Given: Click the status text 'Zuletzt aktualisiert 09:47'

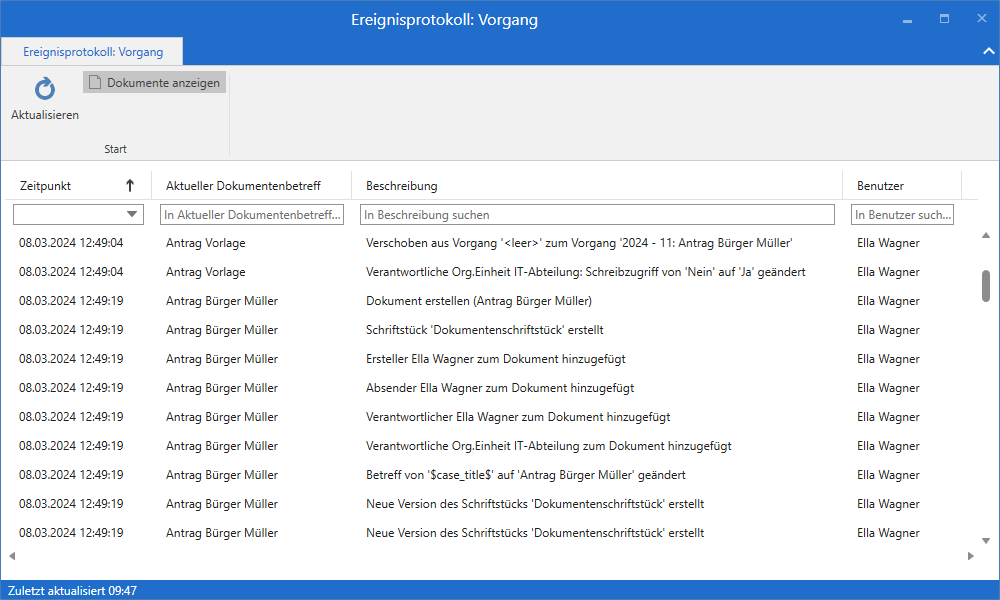Looking at the screenshot, I should [72, 591].
